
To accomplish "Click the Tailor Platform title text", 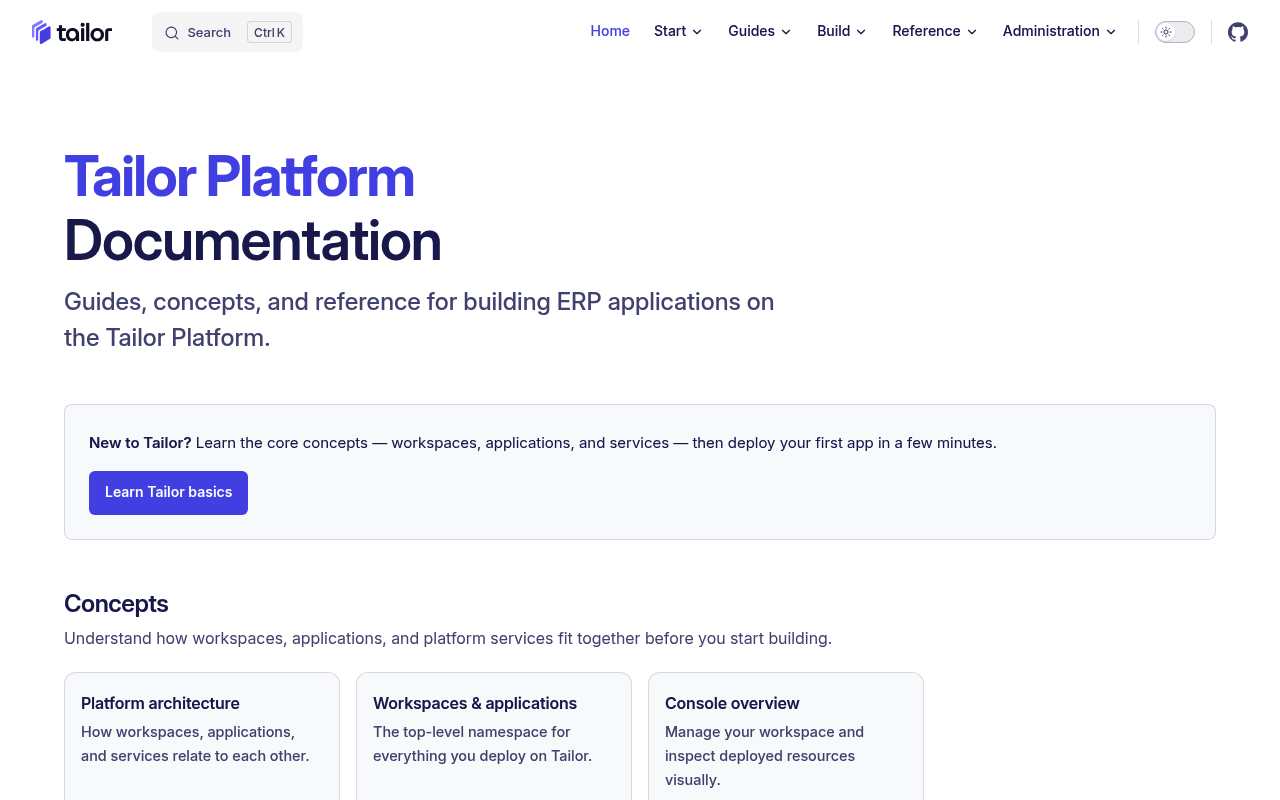I will (239, 176).
